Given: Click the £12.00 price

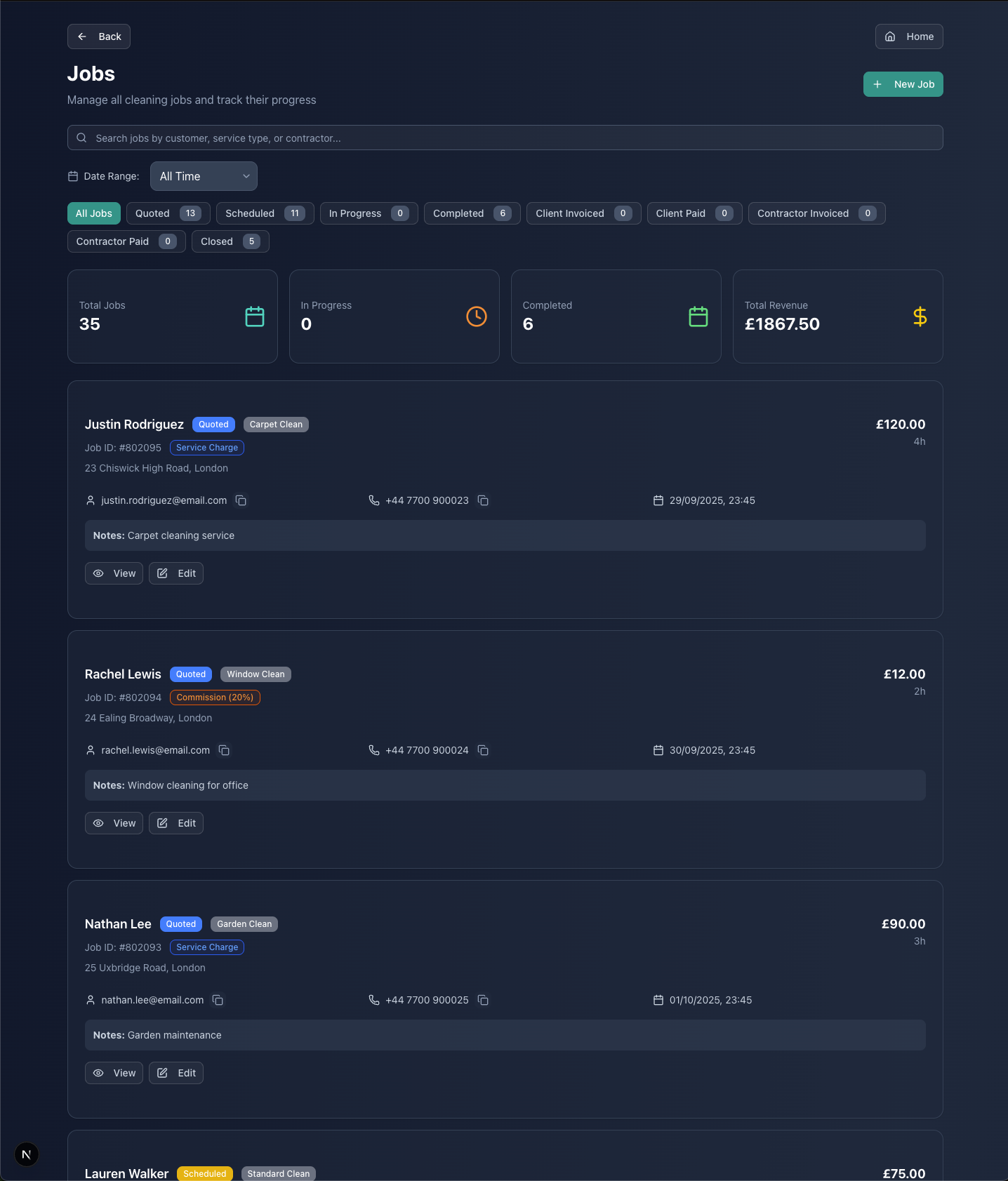Looking at the screenshot, I should point(904,674).
